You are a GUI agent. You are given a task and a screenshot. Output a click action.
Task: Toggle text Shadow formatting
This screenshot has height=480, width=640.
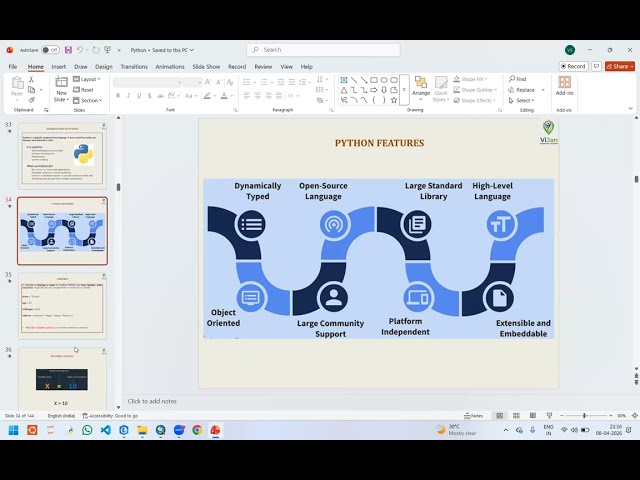click(150, 96)
